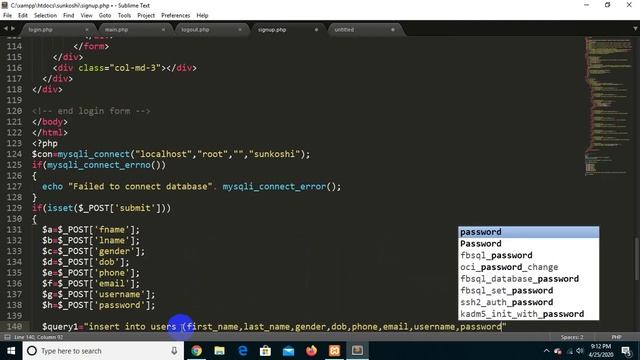640x360 pixels.
Task: Open the Tools menu
Action: 124,16
